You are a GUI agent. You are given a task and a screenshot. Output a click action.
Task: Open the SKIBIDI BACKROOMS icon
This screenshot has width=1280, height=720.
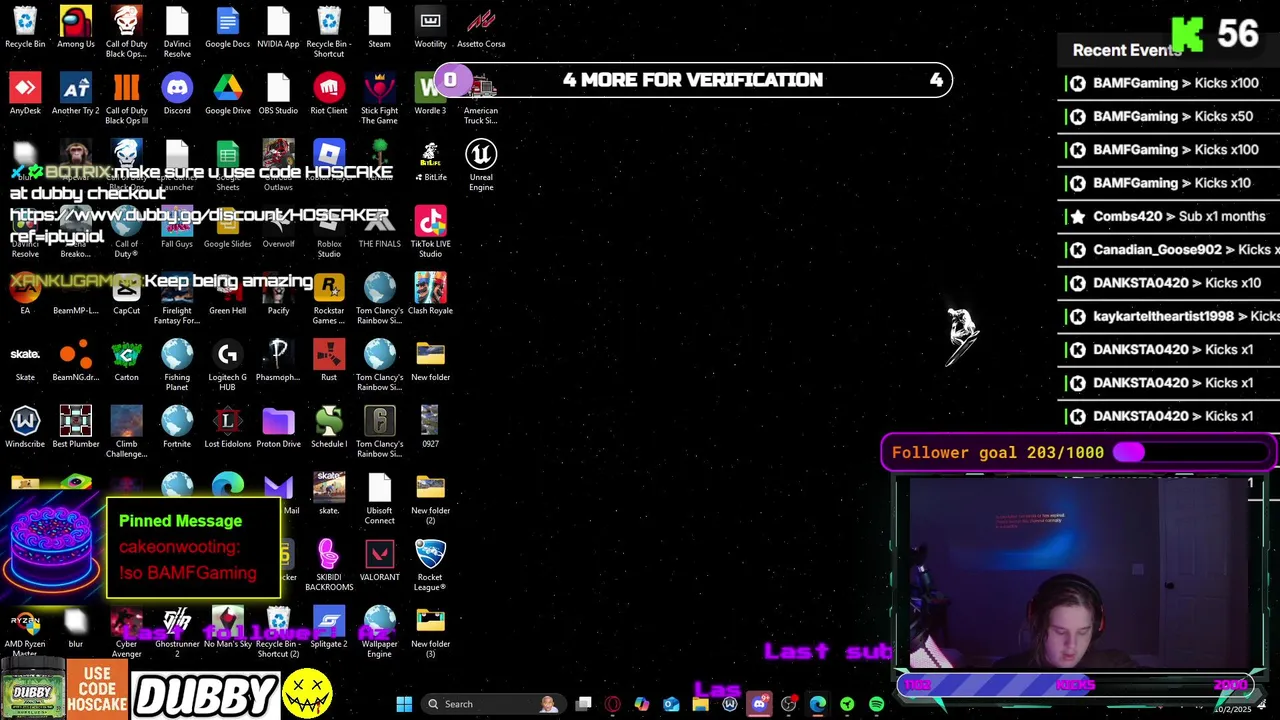pos(329,565)
